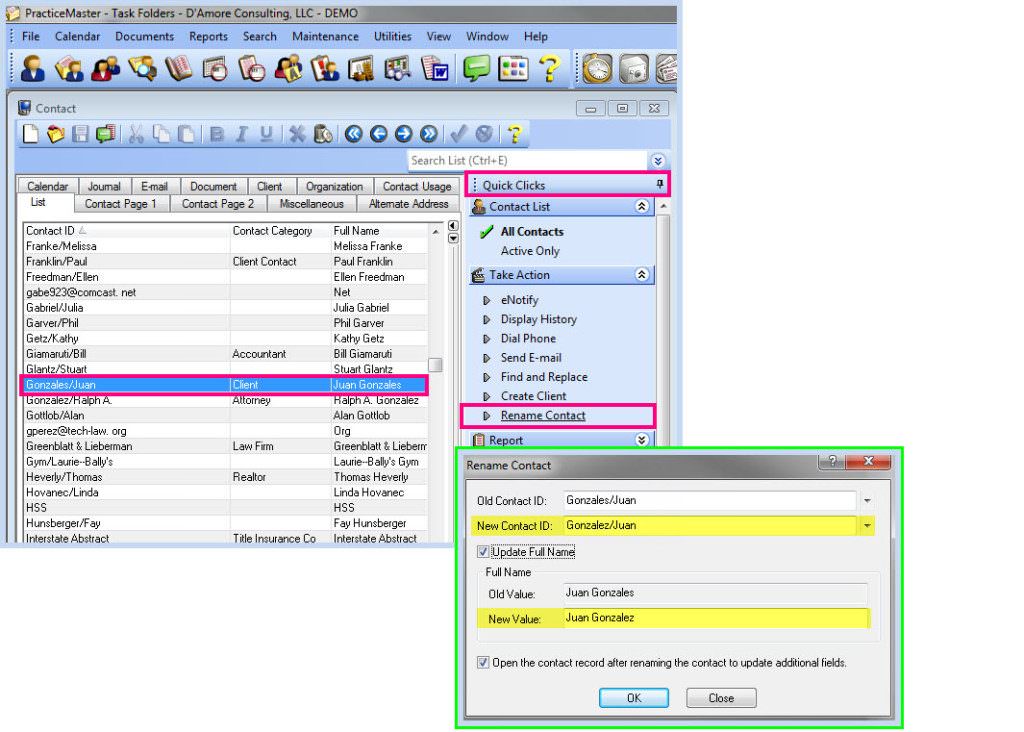1024x732 pixels.
Task: Click the Contact with documents toolbar icon
Action: 70,68
